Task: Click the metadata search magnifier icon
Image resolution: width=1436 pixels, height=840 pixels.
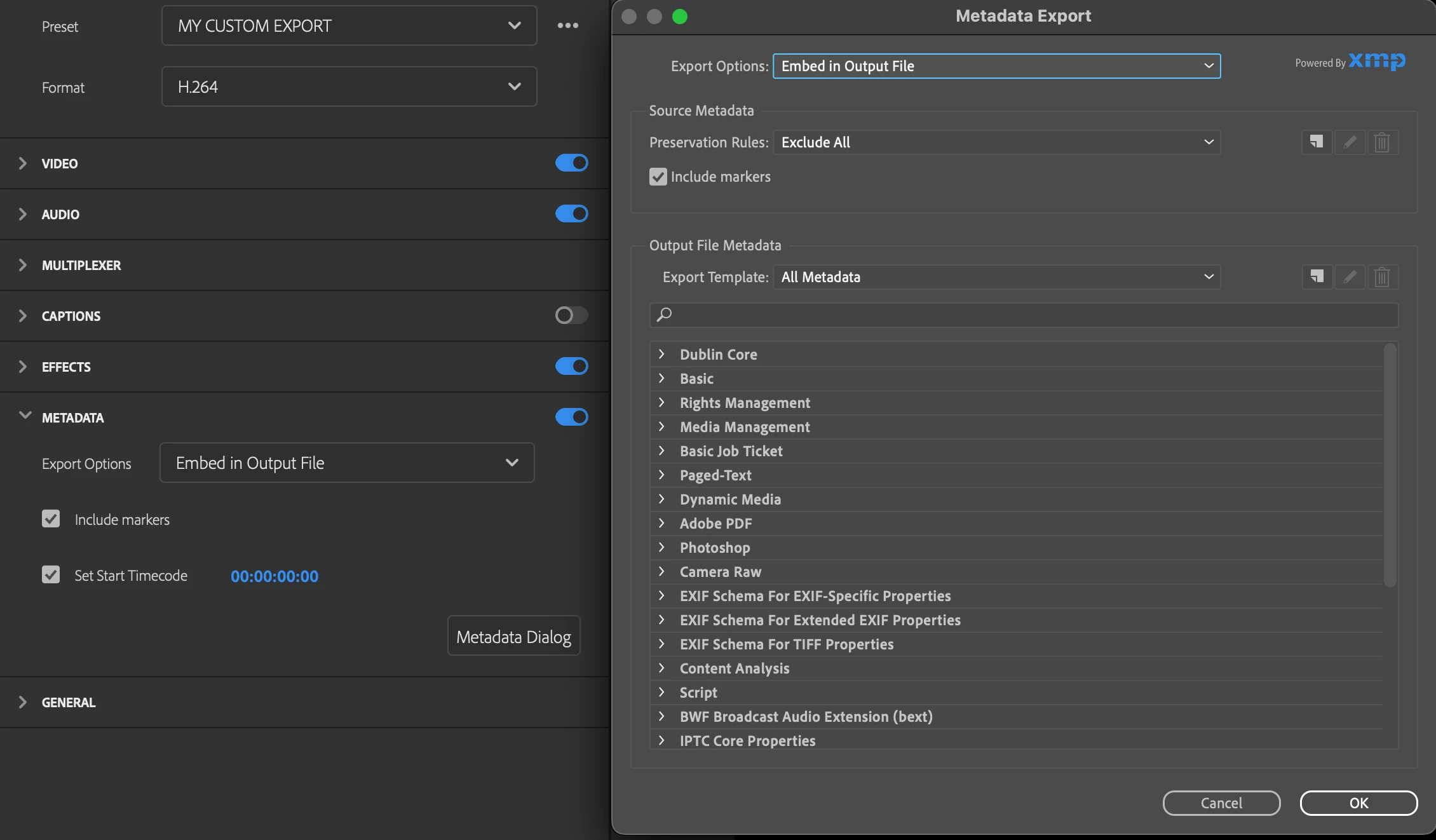Action: [664, 315]
